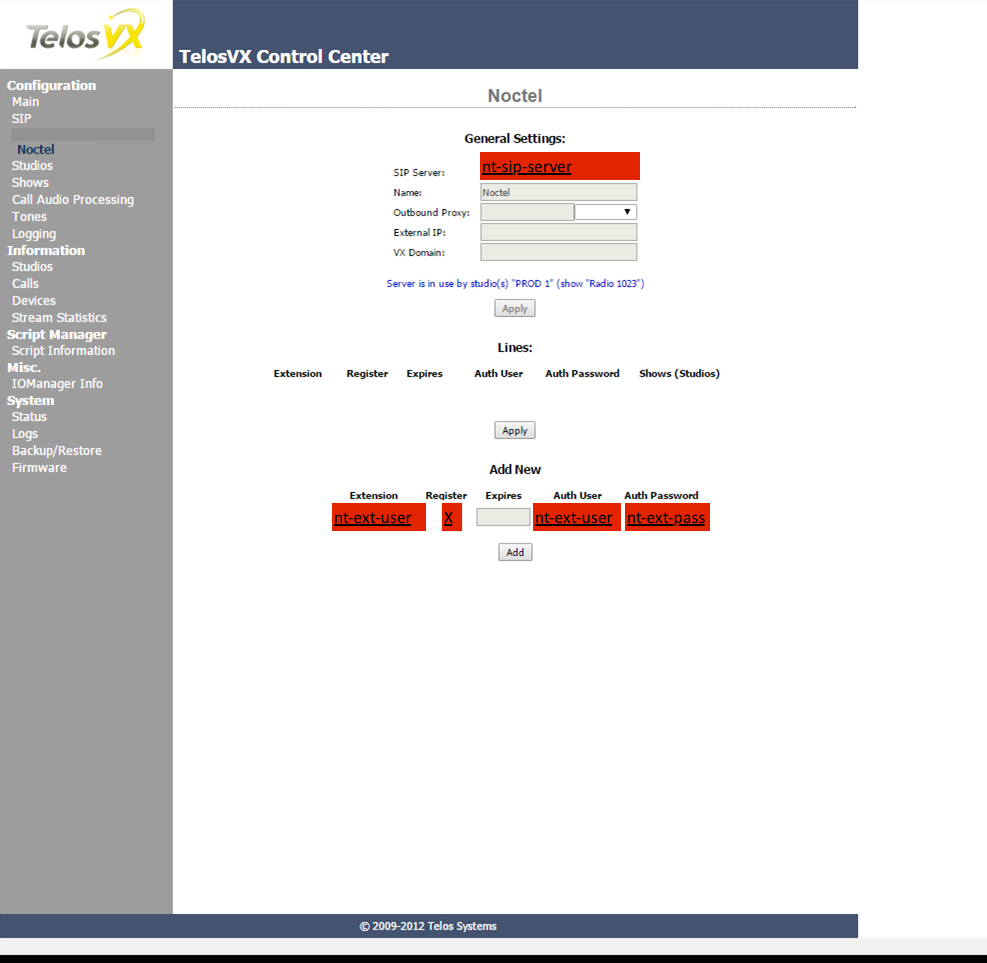Open Script Information under Script Manager
The width and height of the screenshot is (987, 963).
pyautogui.click(x=63, y=351)
